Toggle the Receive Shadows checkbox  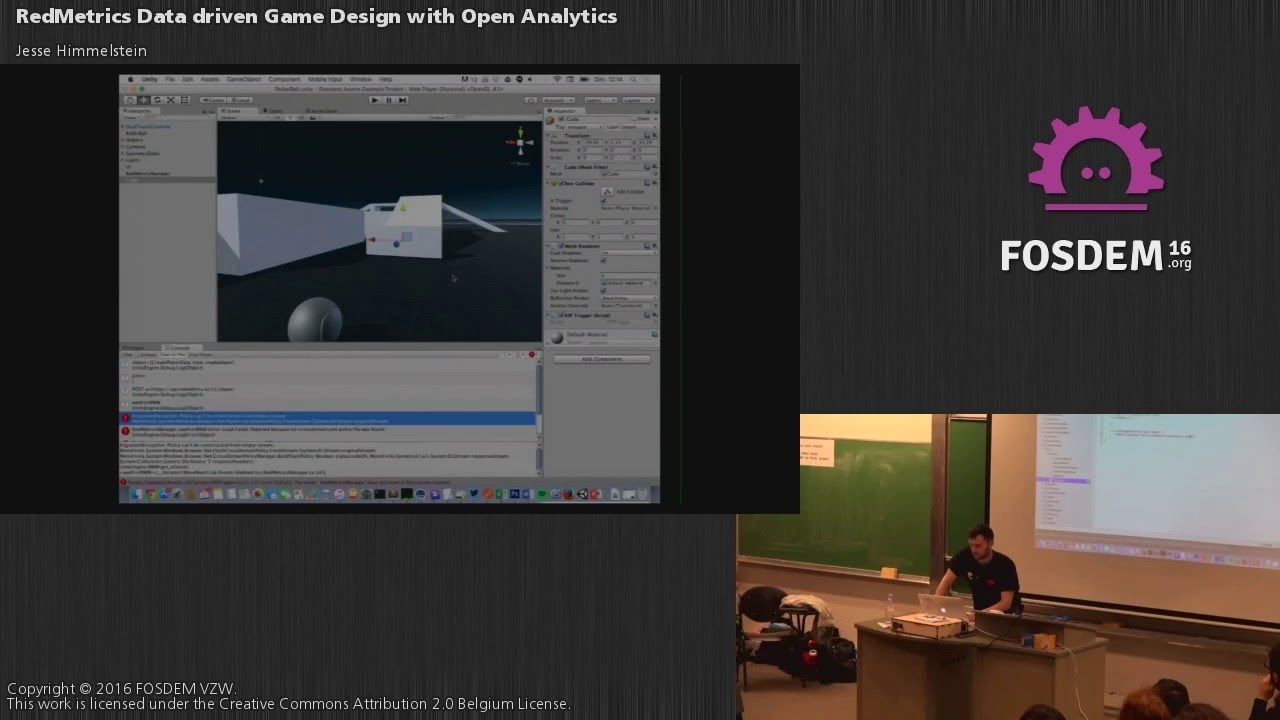pos(603,260)
